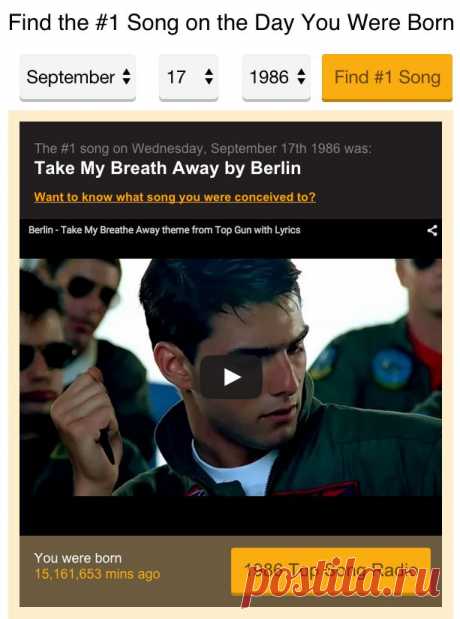Click the month dropdown up-down arrows

pos(126,77)
